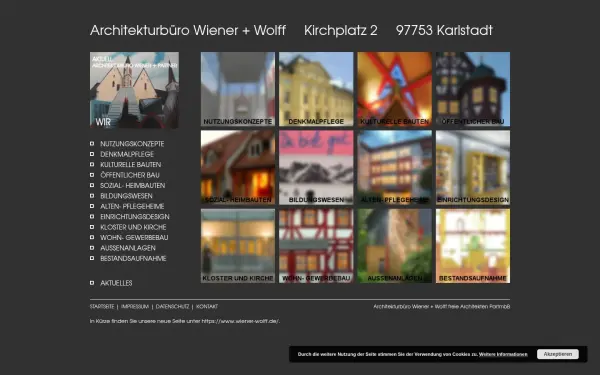Viewport: 600px width, 375px height.
Task: Select Wohn- Gewerbebau in the sidebar menu
Action: click(134, 238)
